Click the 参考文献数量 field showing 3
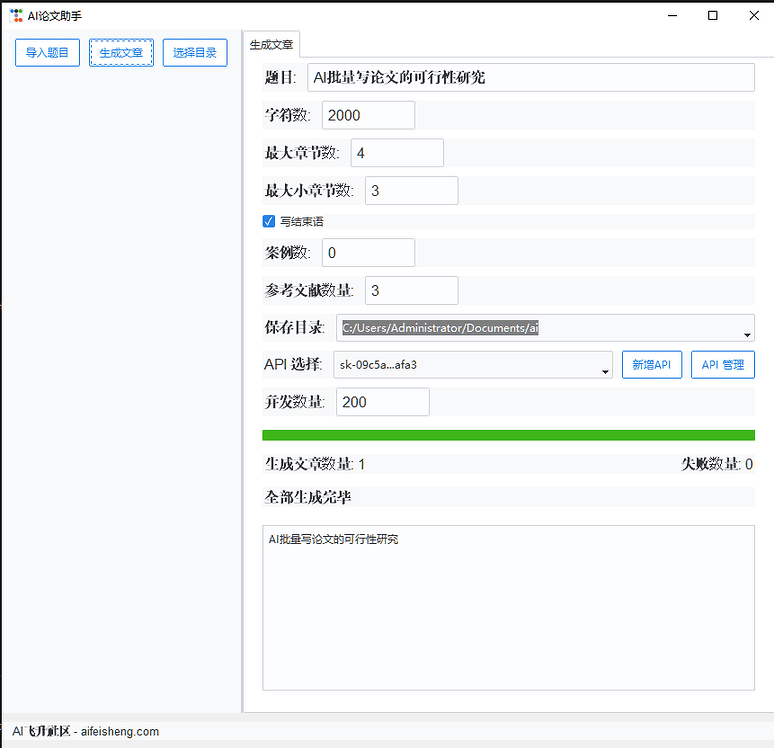Screen dimensions: 774x748 (411, 290)
